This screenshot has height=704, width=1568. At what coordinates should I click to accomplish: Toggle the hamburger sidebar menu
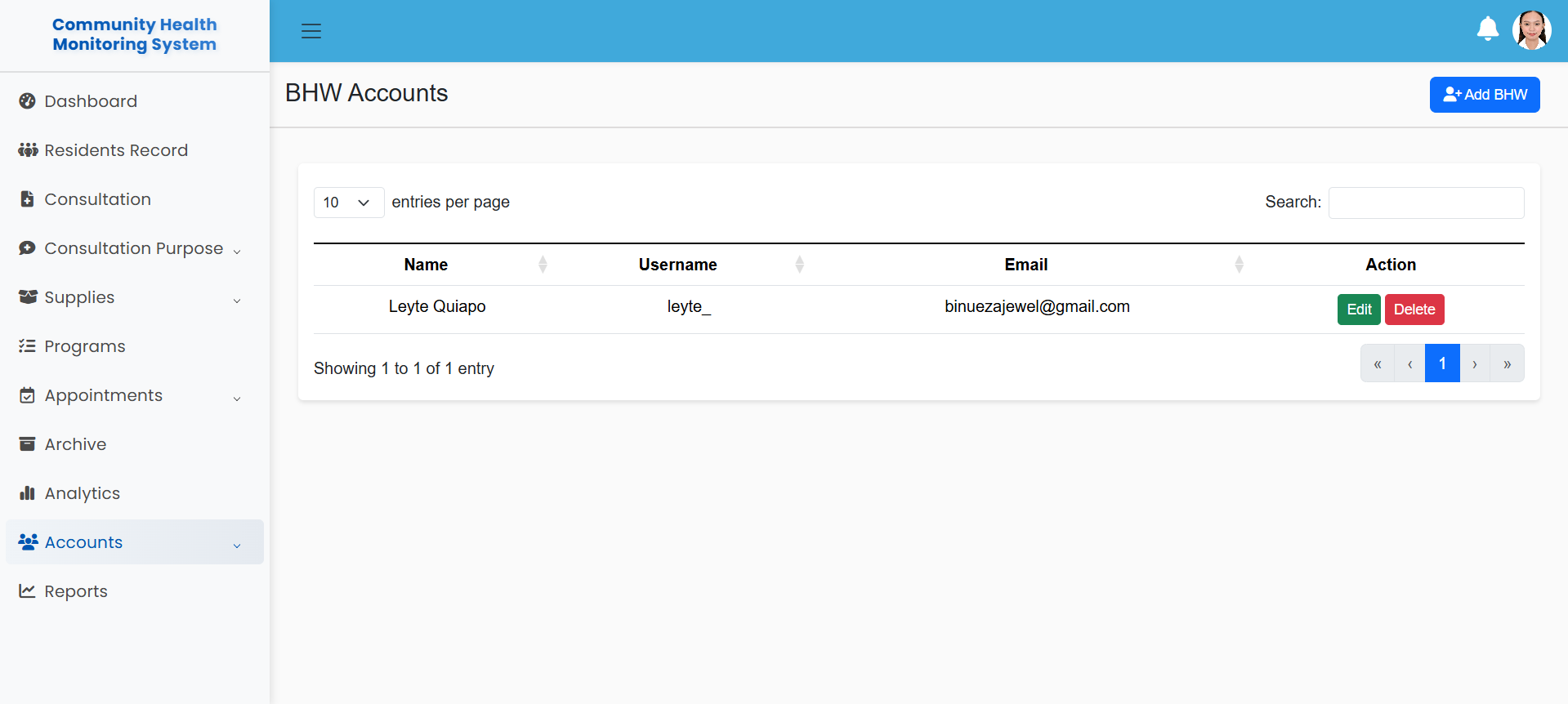(311, 31)
